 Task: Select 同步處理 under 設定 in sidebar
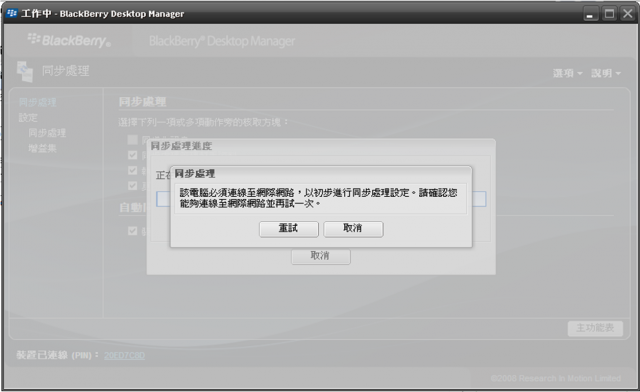tap(47, 133)
